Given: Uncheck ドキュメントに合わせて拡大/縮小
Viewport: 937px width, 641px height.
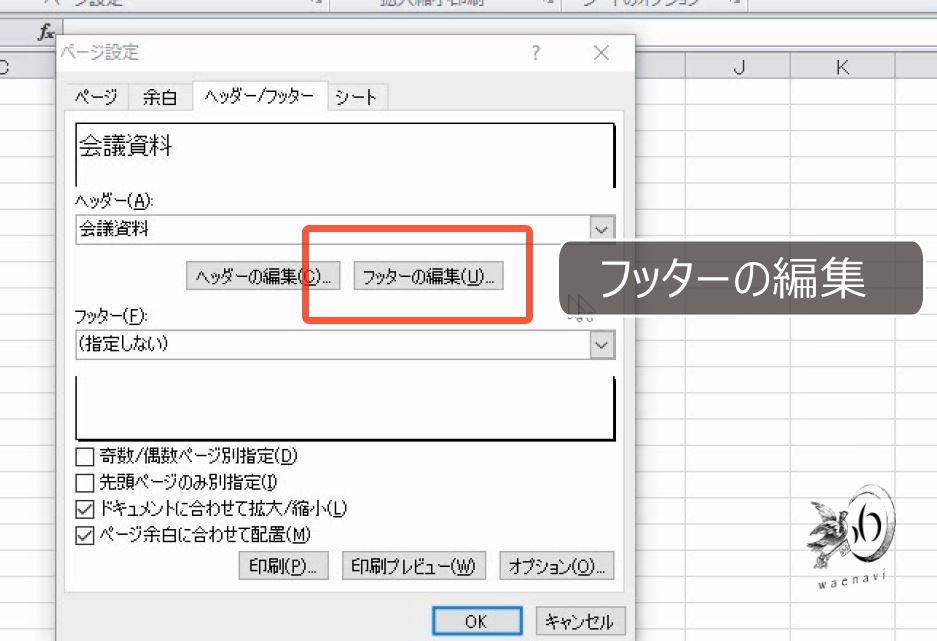Looking at the screenshot, I should [84, 508].
